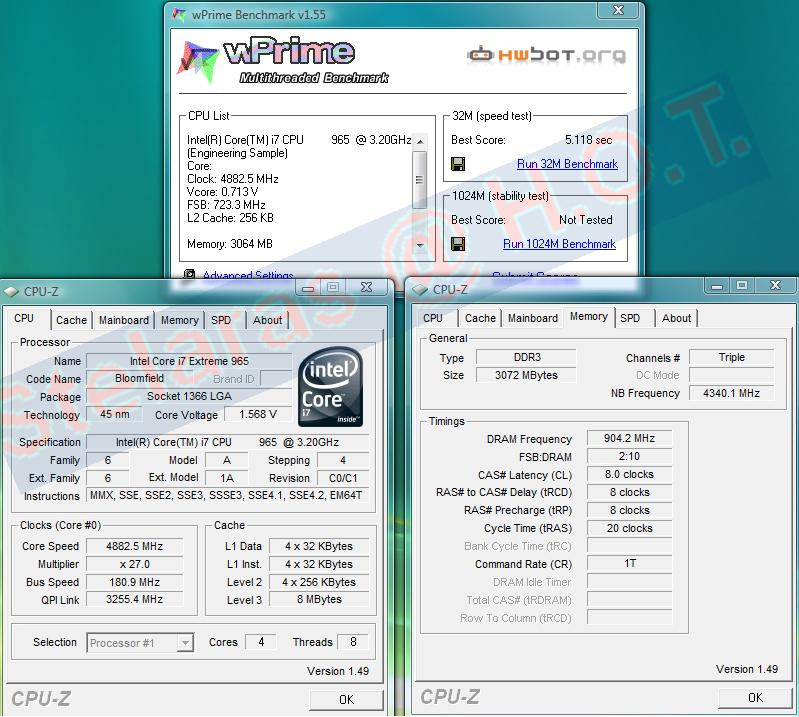Switch to CPU tab in right CPU-Z
Image resolution: width=799 pixels, height=717 pixels.
(433, 318)
